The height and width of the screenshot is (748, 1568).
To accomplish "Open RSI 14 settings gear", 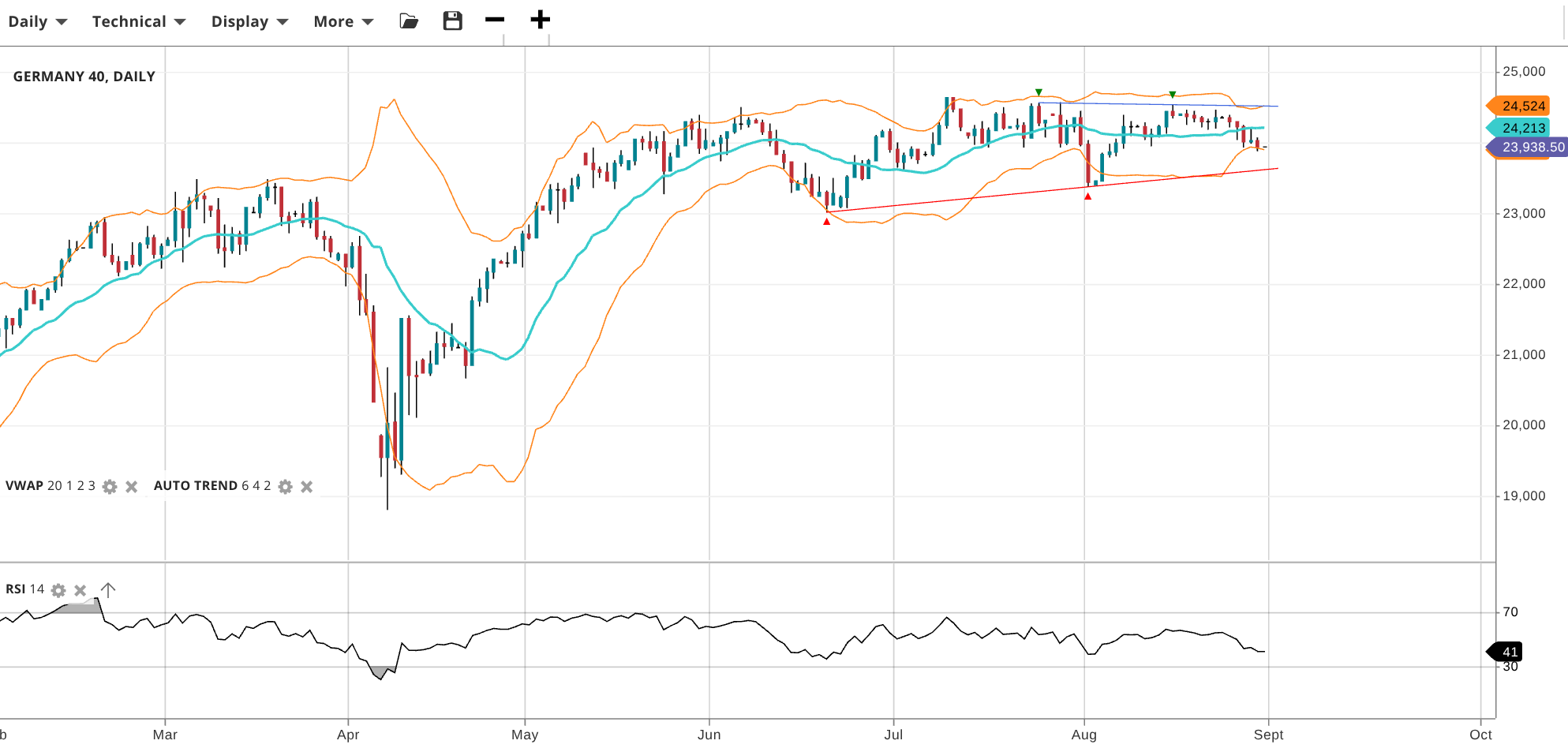I will [58, 590].
